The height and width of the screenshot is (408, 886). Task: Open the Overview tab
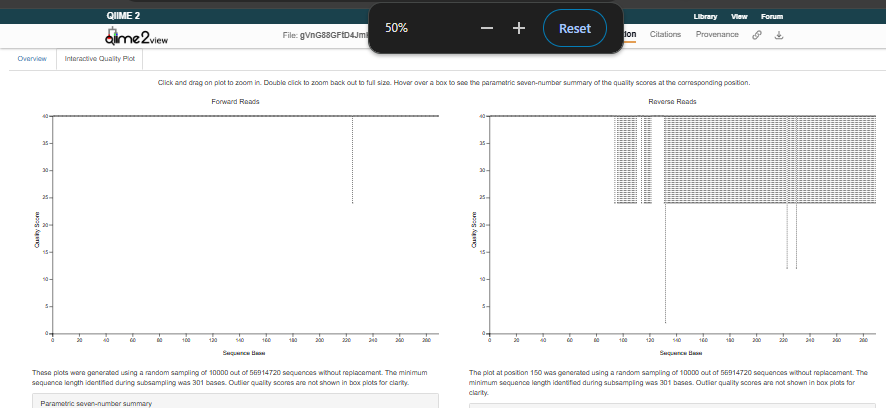coord(32,60)
